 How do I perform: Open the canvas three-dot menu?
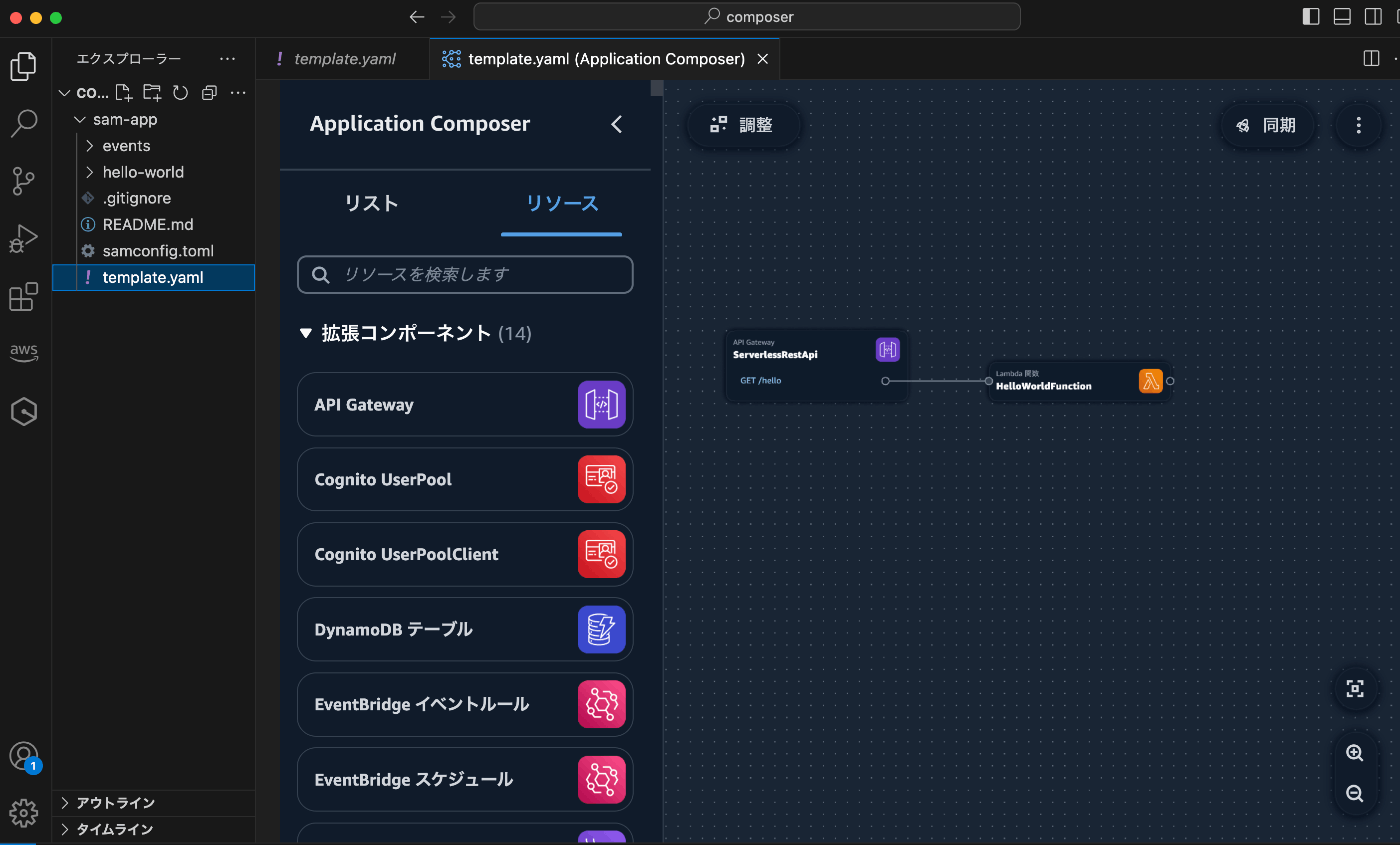tap(1358, 125)
